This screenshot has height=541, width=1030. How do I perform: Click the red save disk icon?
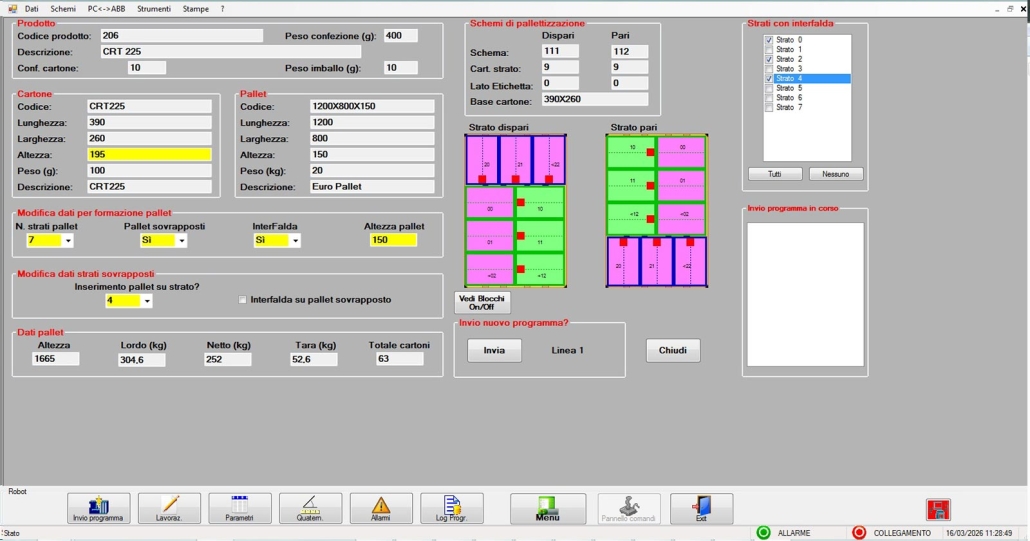938,510
